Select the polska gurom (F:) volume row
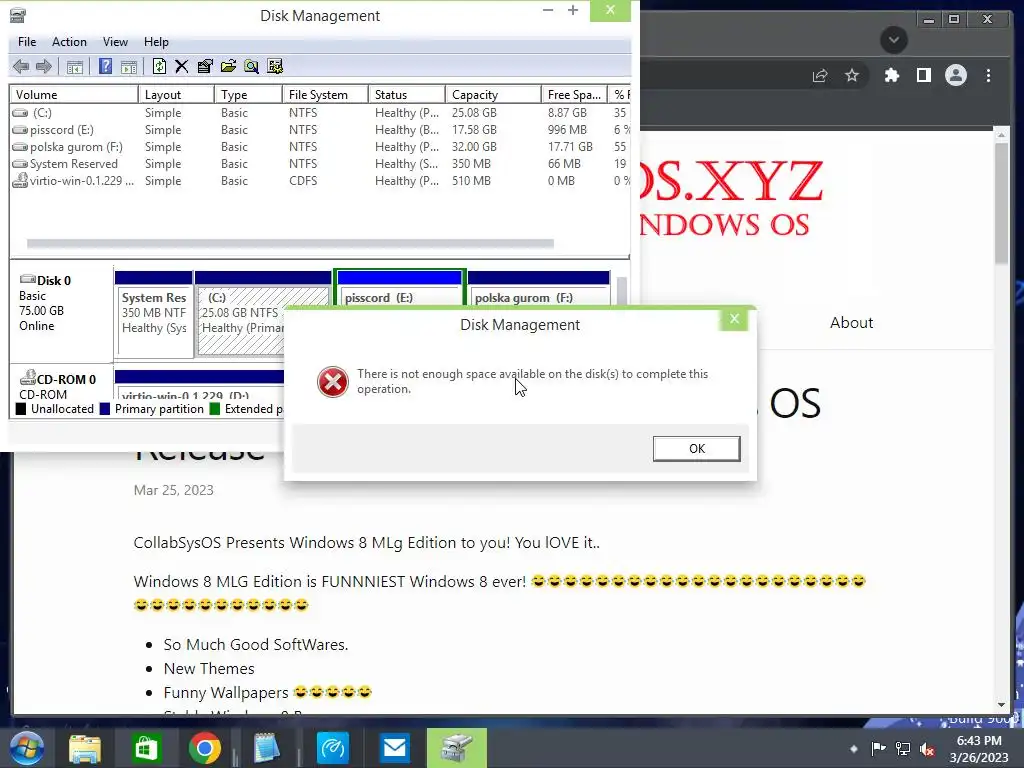This screenshot has width=1024, height=768. point(320,147)
